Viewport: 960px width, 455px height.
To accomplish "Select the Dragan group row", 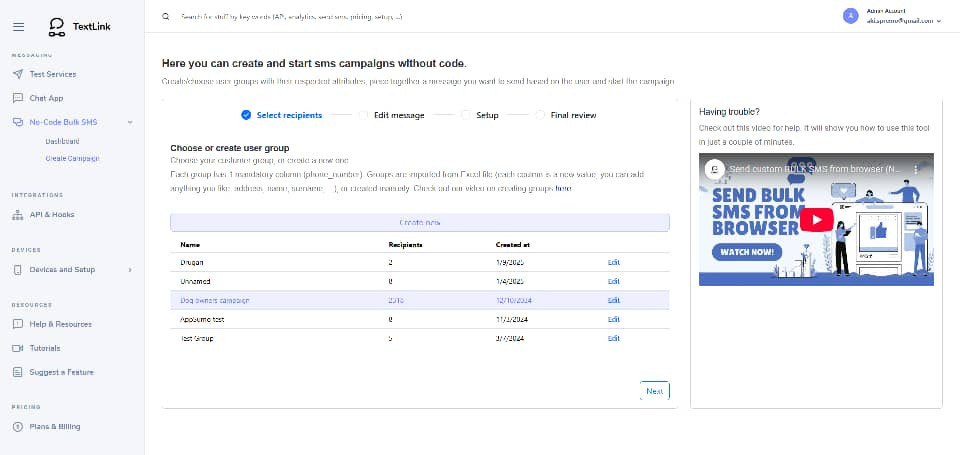I will (420, 262).
